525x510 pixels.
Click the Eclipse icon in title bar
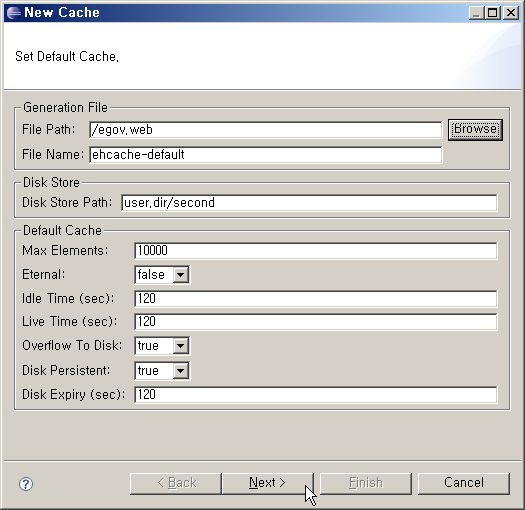point(14,13)
